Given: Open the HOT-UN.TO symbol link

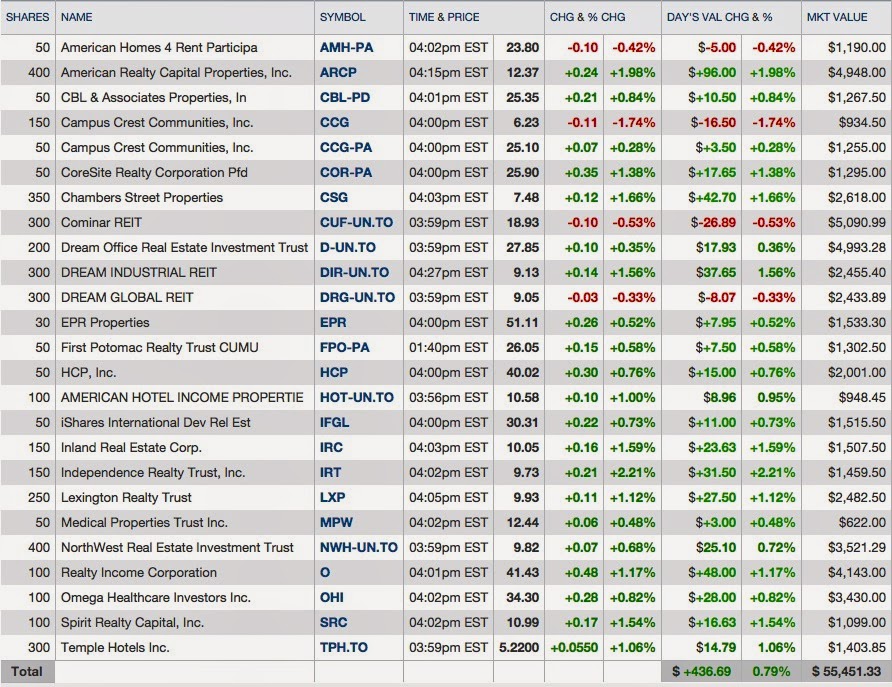Looking at the screenshot, I should click(x=357, y=398).
